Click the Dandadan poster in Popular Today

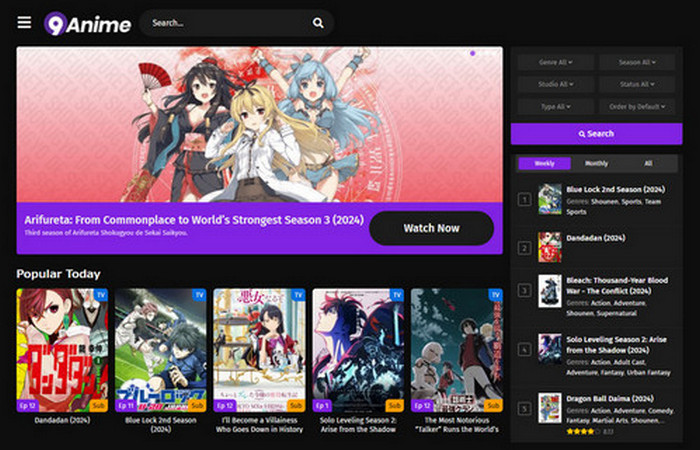(x=62, y=350)
